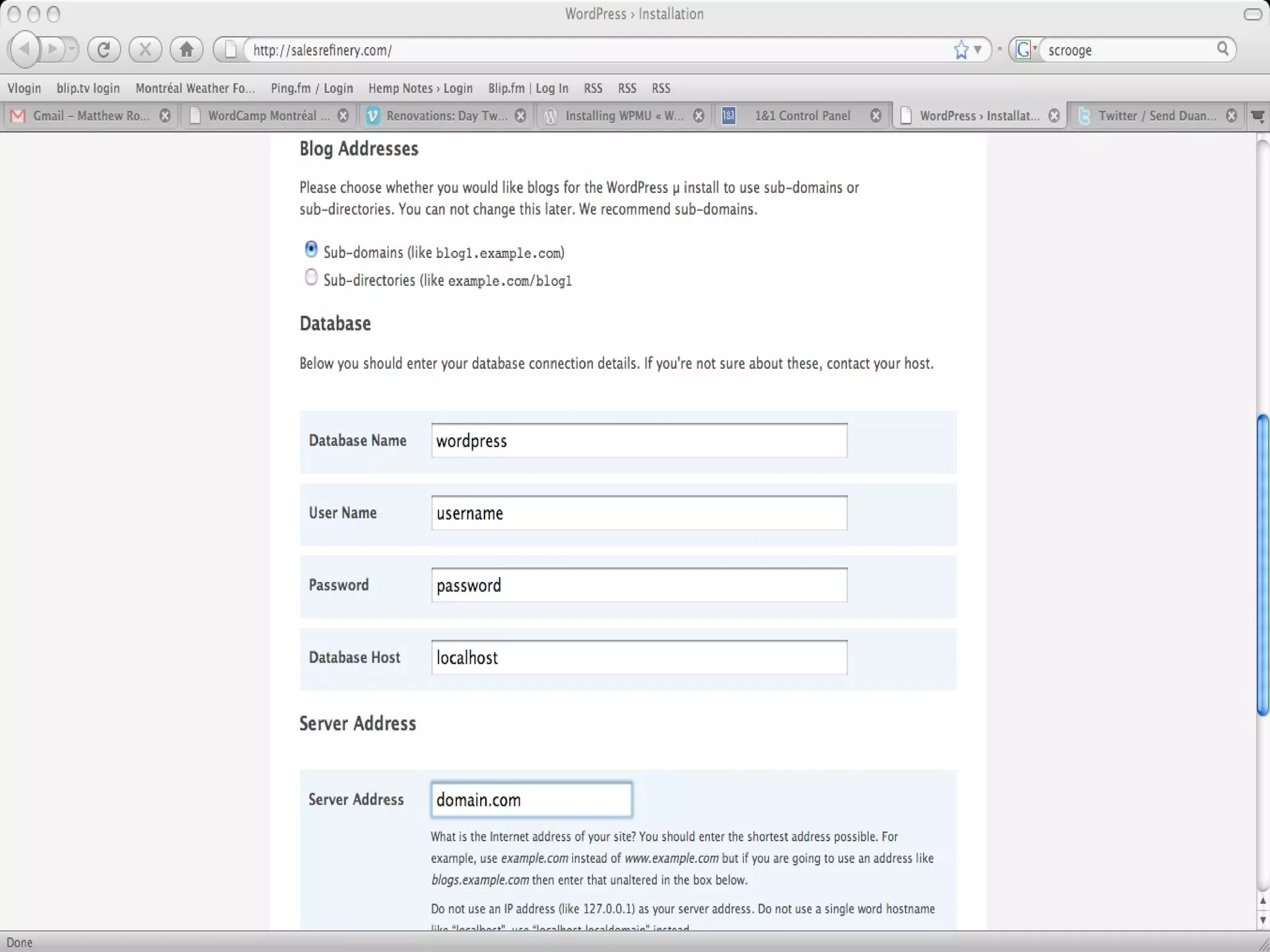Click the Database Name input field
The width and height of the screenshot is (1270, 952).
639,441
